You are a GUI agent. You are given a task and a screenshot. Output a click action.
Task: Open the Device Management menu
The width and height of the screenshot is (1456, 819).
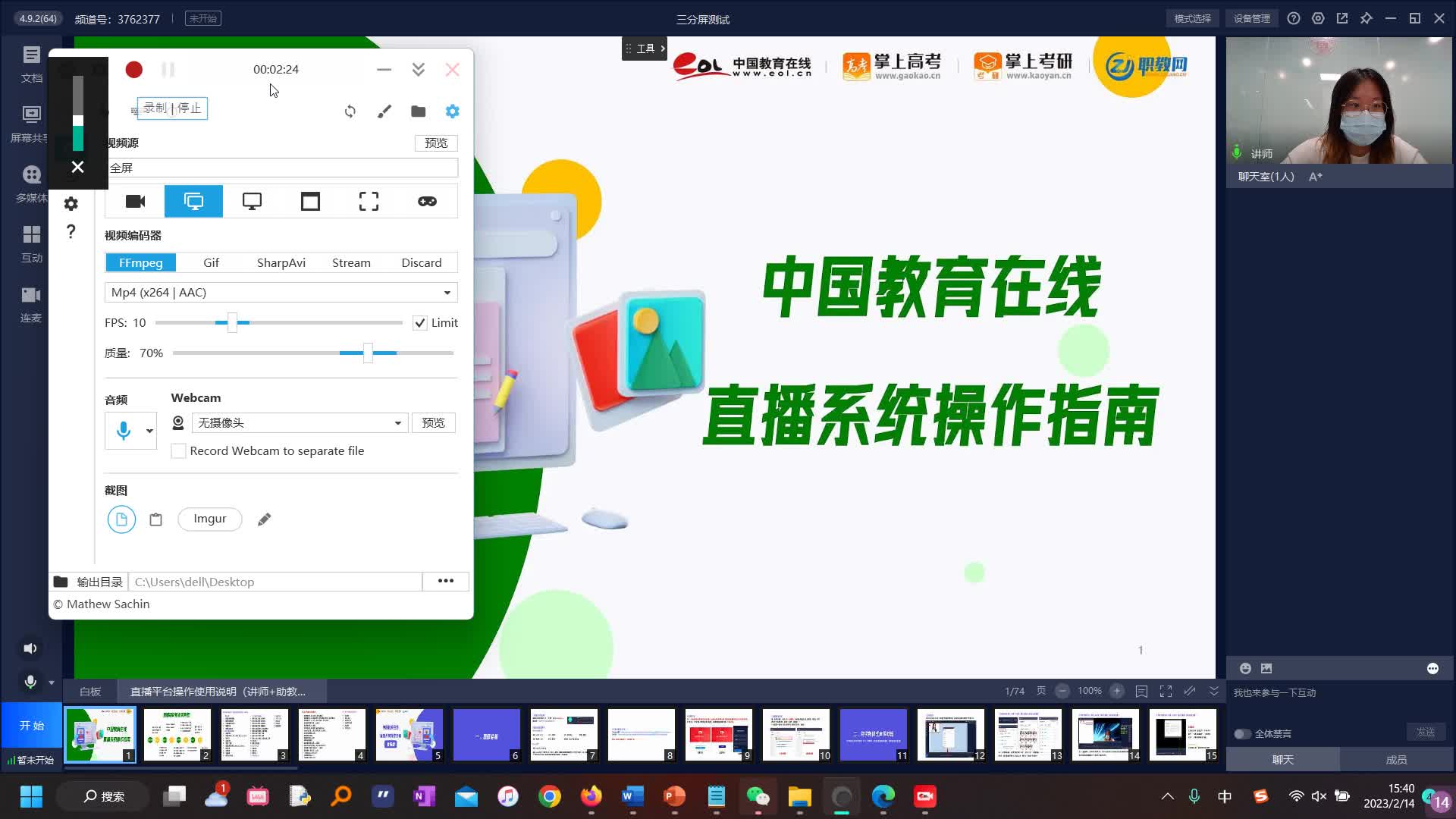(1251, 18)
